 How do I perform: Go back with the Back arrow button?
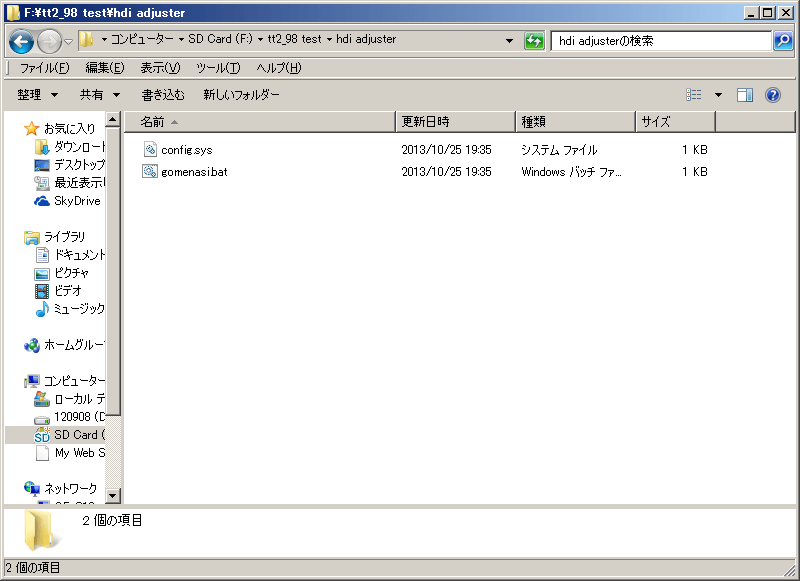coord(21,41)
